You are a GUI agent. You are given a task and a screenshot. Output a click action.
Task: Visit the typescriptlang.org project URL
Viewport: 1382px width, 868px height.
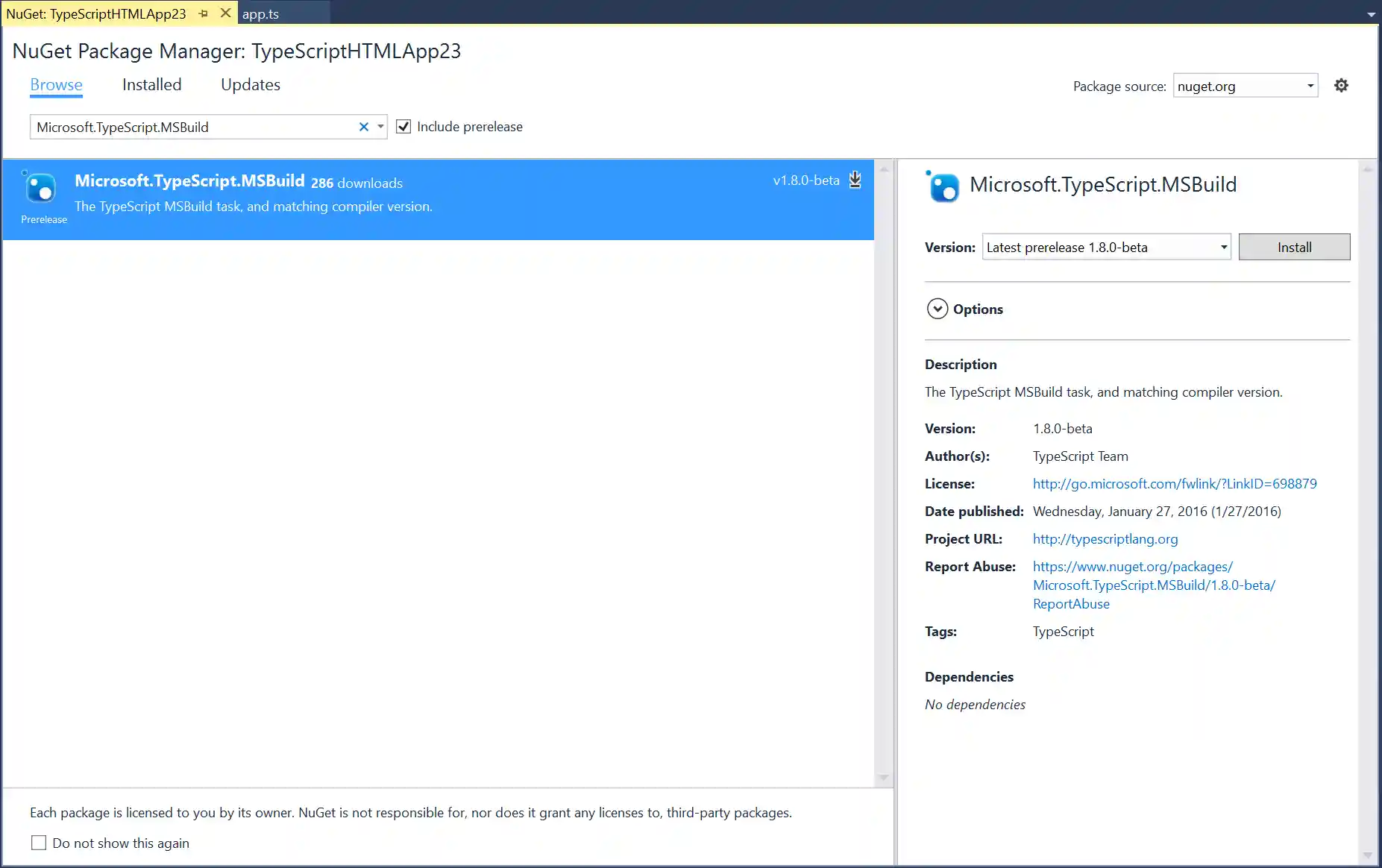(1105, 538)
